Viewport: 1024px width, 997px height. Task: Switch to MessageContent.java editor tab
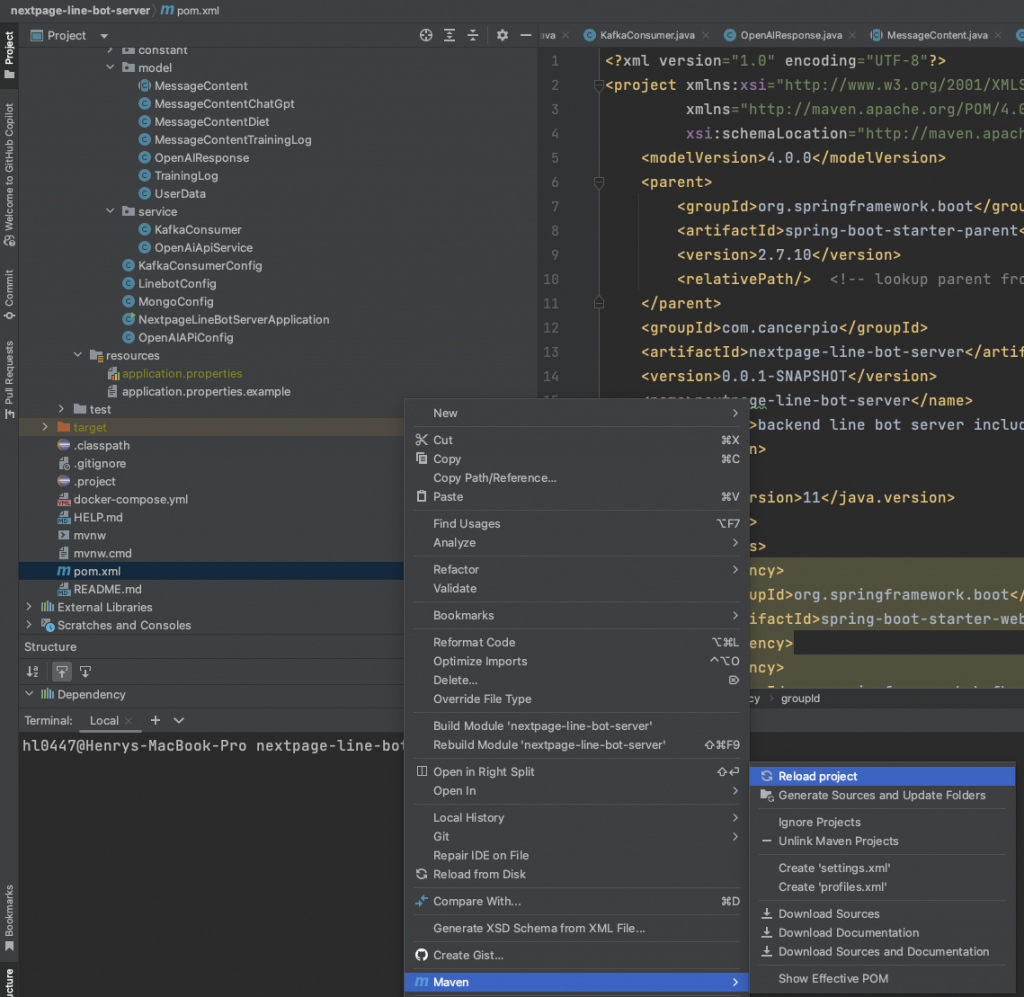pyautogui.click(x=936, y=35)
